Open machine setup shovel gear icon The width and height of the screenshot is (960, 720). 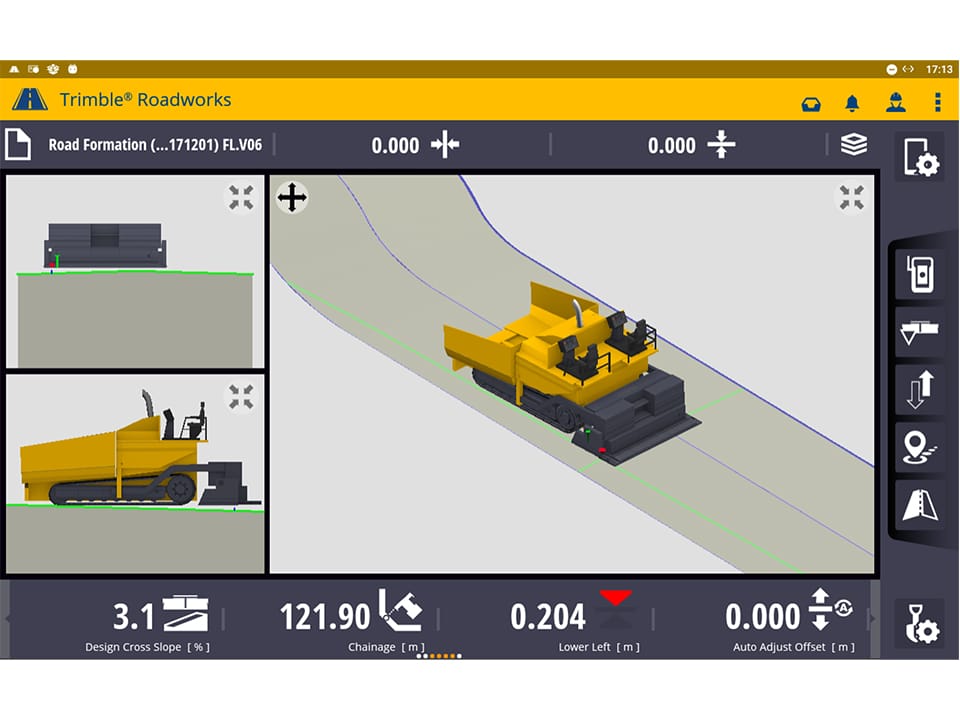(x=922, y=624)
